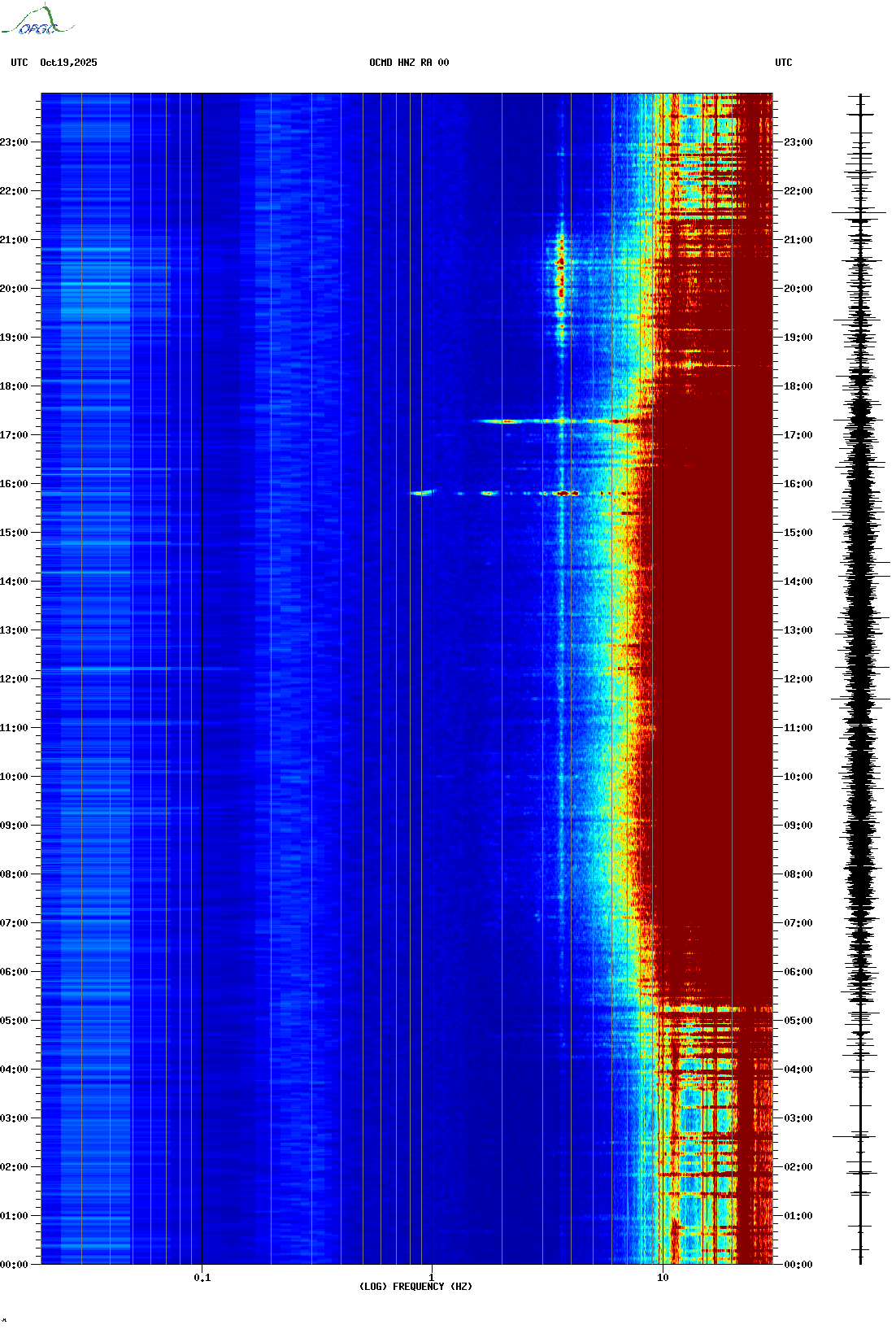Click the UTC label beside the date
This screenshot has width=896, height=1329.
coord(20,63)
